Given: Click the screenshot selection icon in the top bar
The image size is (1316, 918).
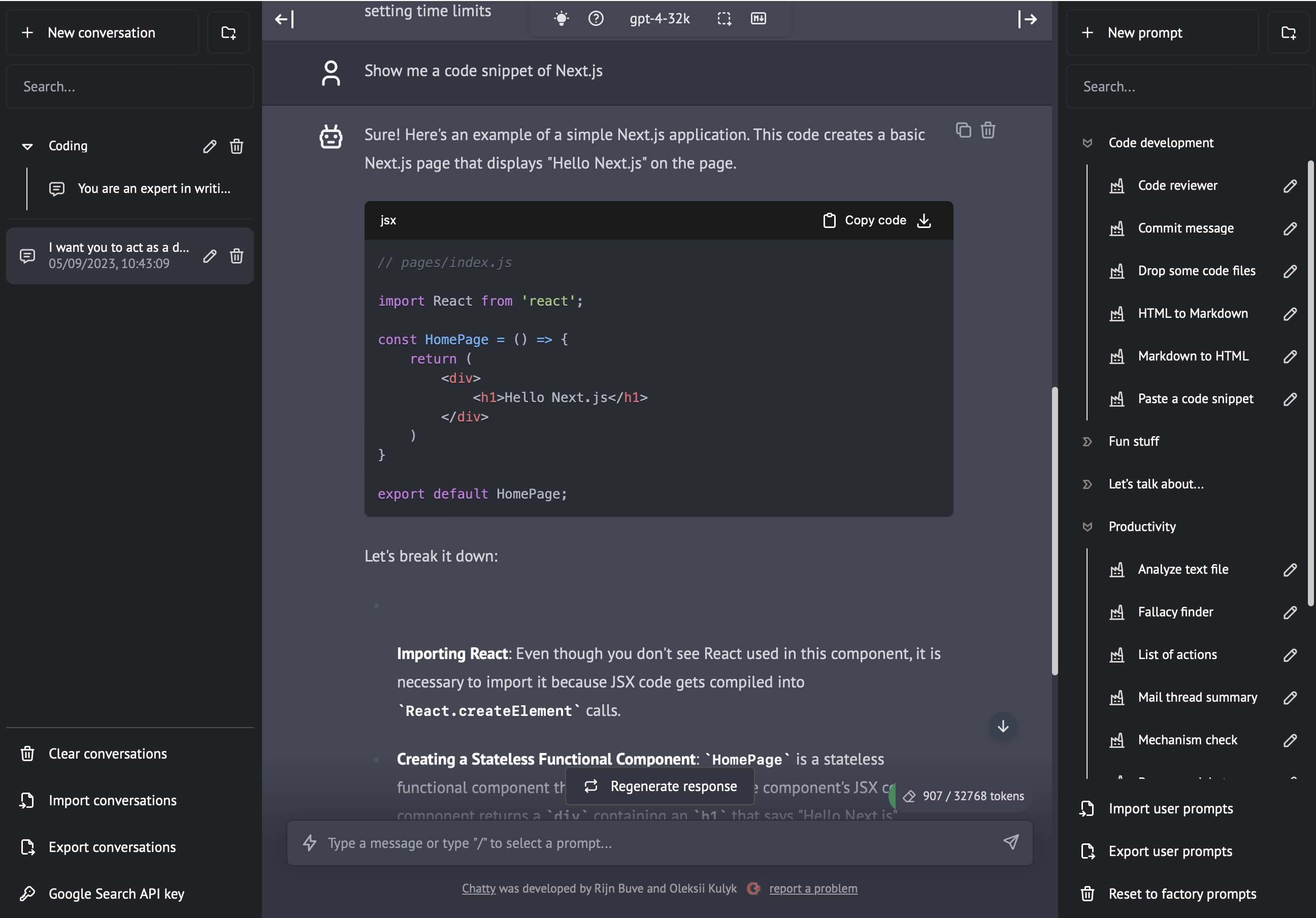Looking at the screenshot, I should coord(724,19).
